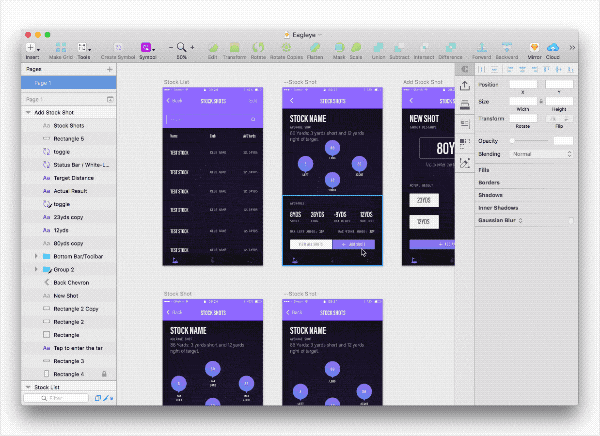This screenshot has height=436, width=600.
Task: Click the Make Grid toolbar icon
Action: pos(61,47)
